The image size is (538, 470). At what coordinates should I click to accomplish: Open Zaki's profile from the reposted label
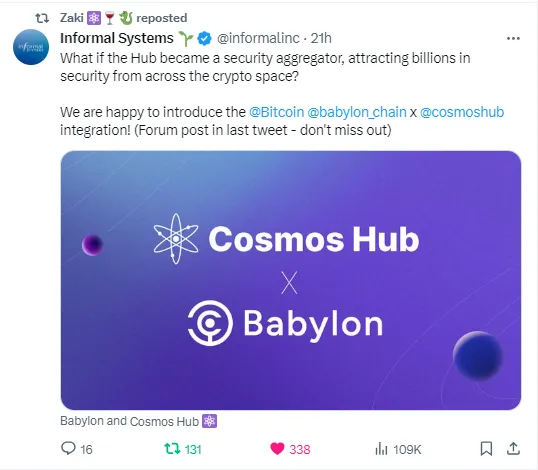tap(71, 18)
